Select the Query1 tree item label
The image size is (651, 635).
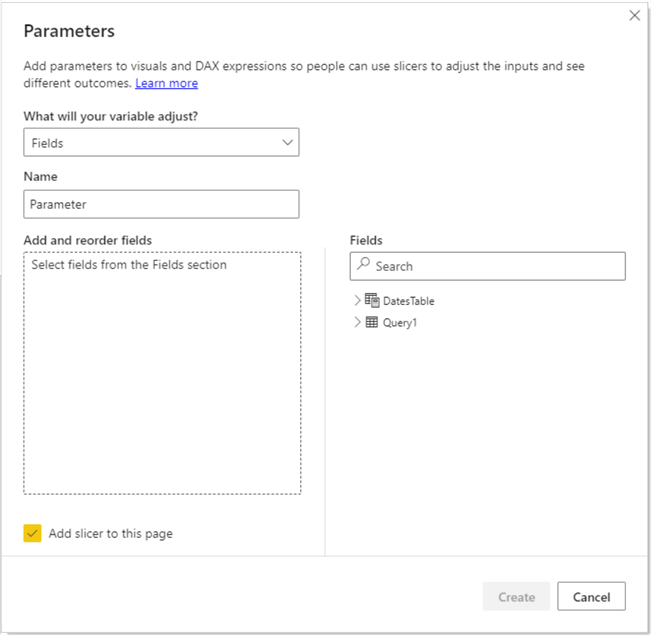pos(400,322)
